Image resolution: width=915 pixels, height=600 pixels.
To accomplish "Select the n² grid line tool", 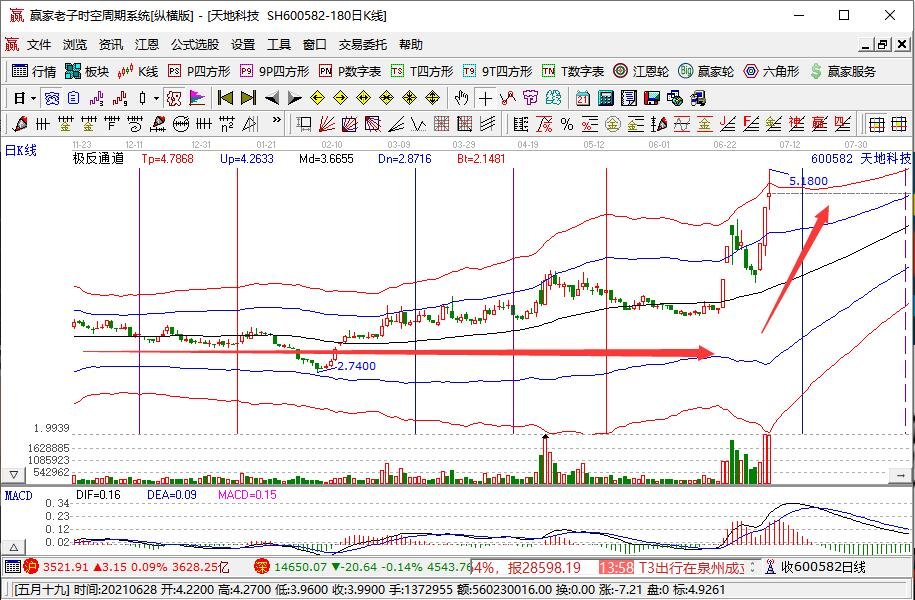I will pos(226,124).
